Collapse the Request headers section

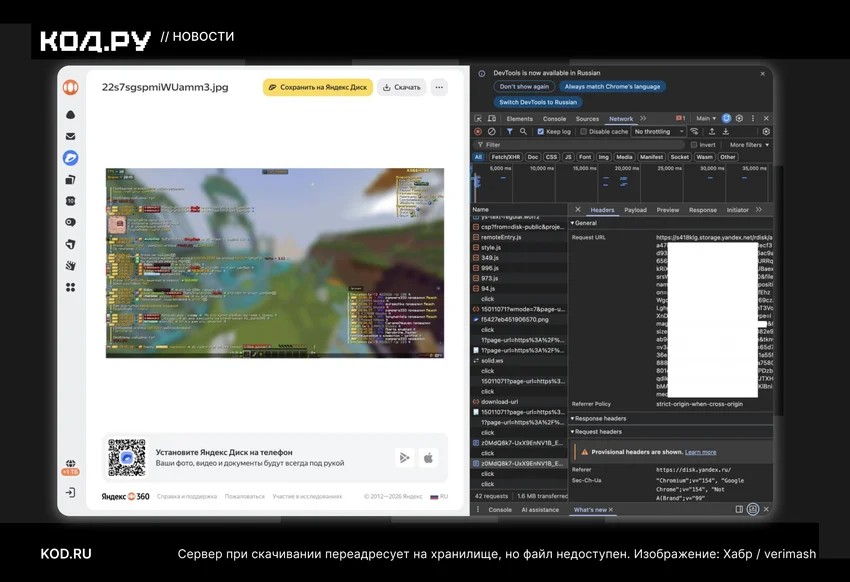pos(596,432)
